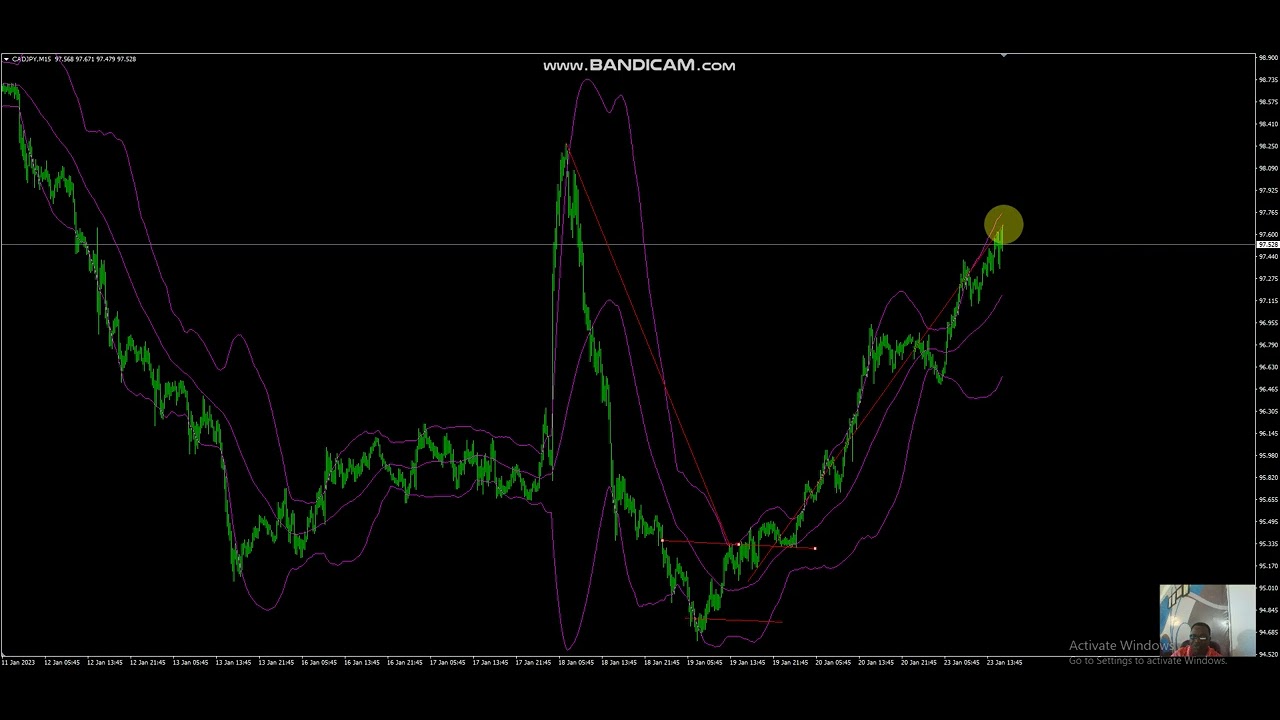Click the 23 Jan 13:45 time label
This screenshot has height=720, width=1280.
coord(1004,662)
